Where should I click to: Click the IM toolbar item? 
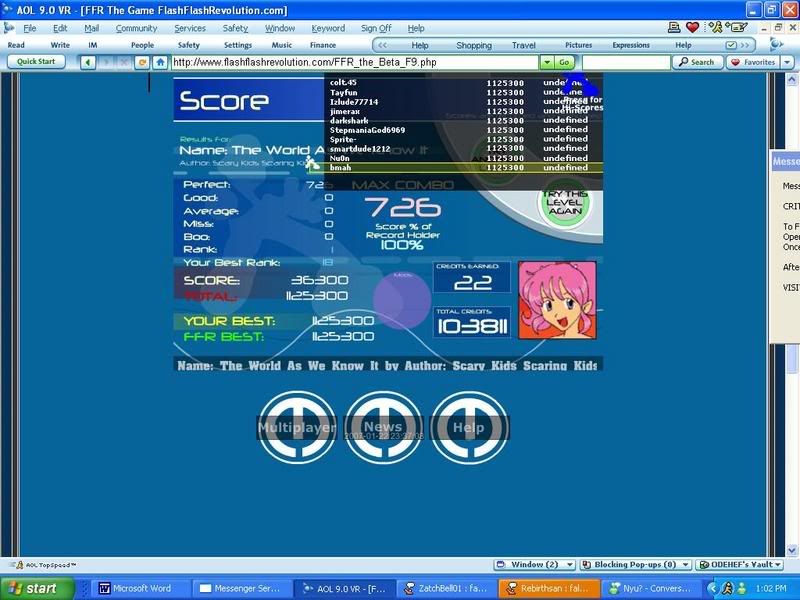tap(92, 45)
